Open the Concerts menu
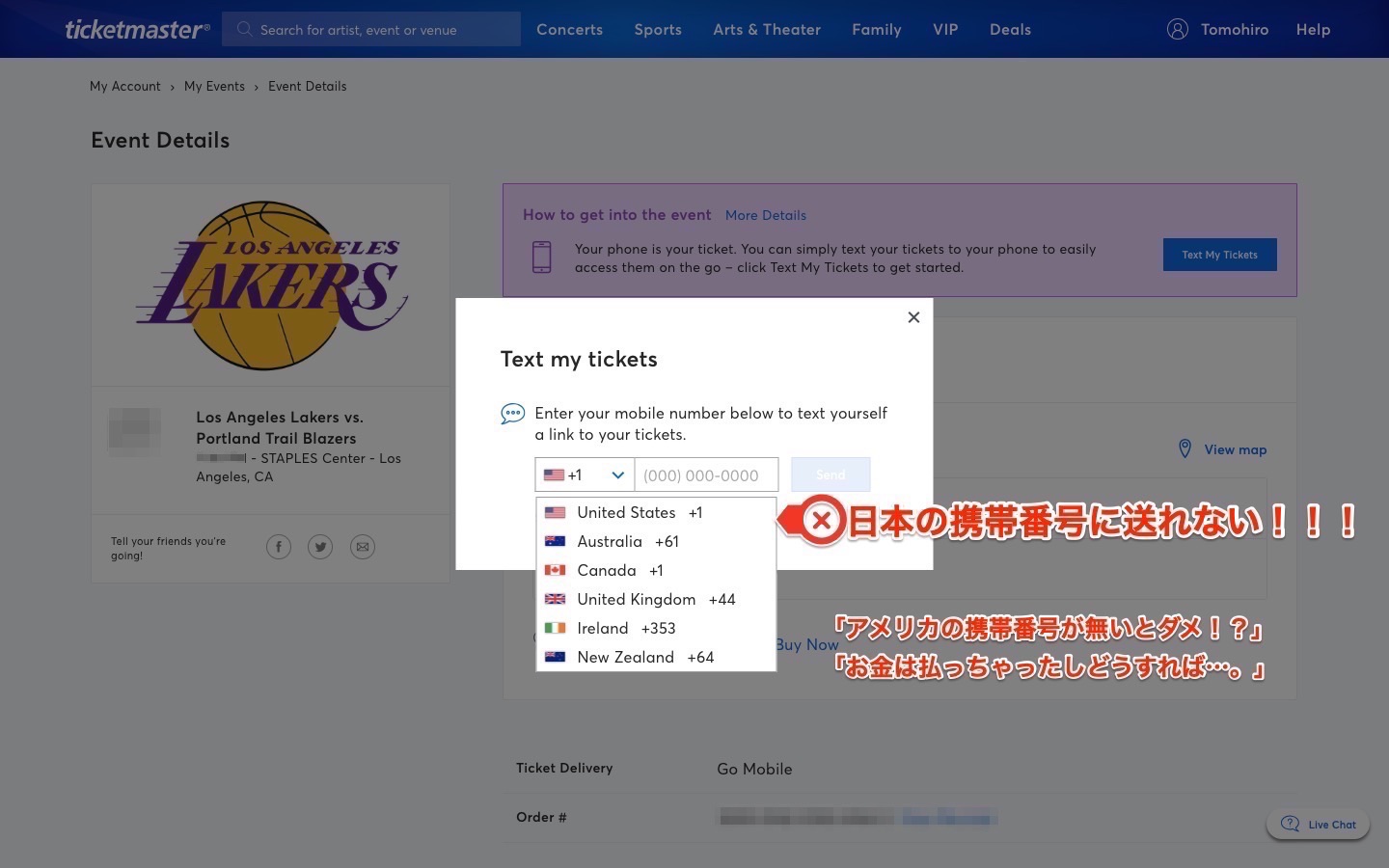Screen dimensions: 1389x868 pyautogui.click(x=569, y=29)
